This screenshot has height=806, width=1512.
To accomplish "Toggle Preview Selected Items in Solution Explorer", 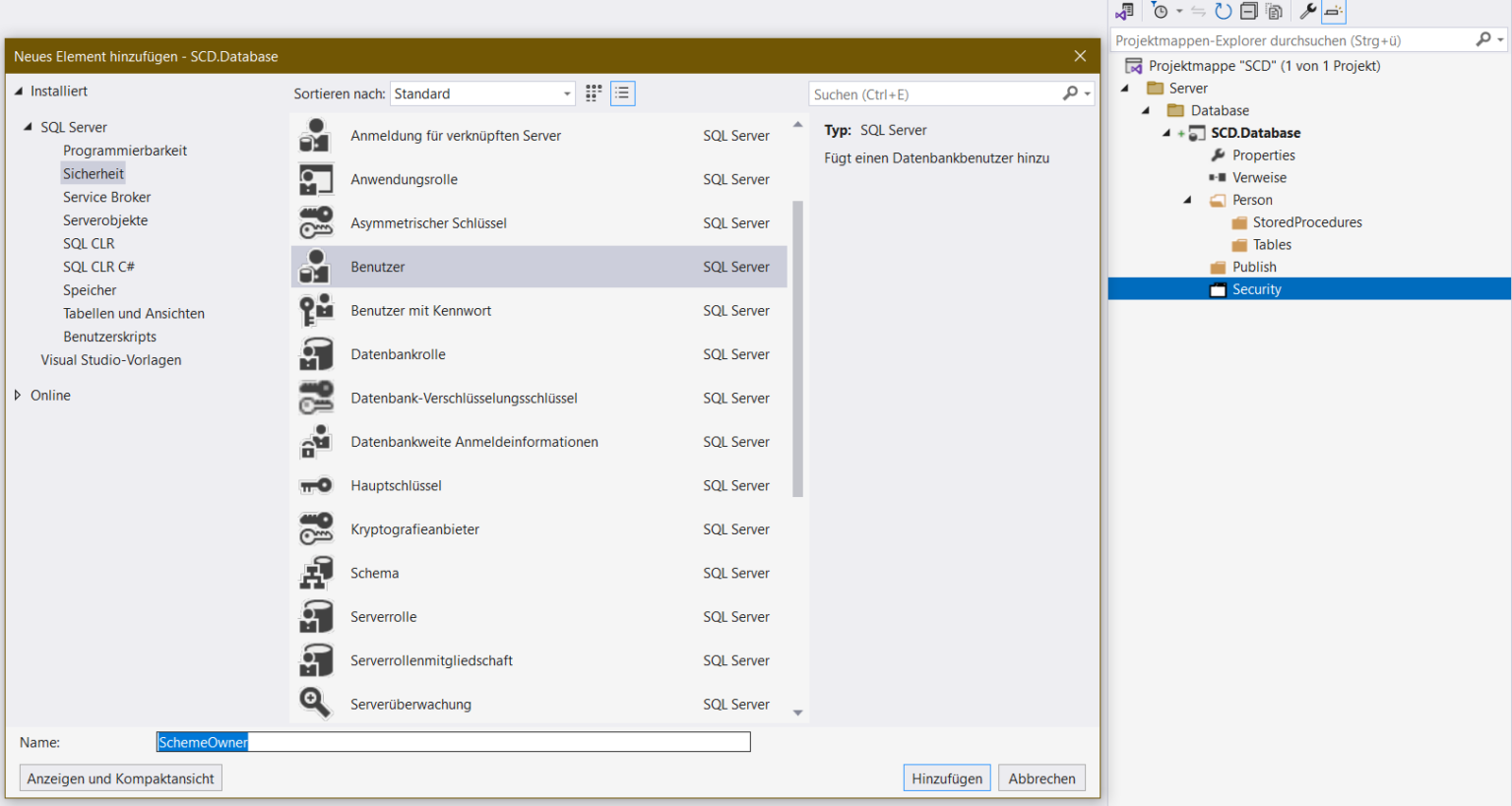I will pyautogui.click(x=1334, y=11).
